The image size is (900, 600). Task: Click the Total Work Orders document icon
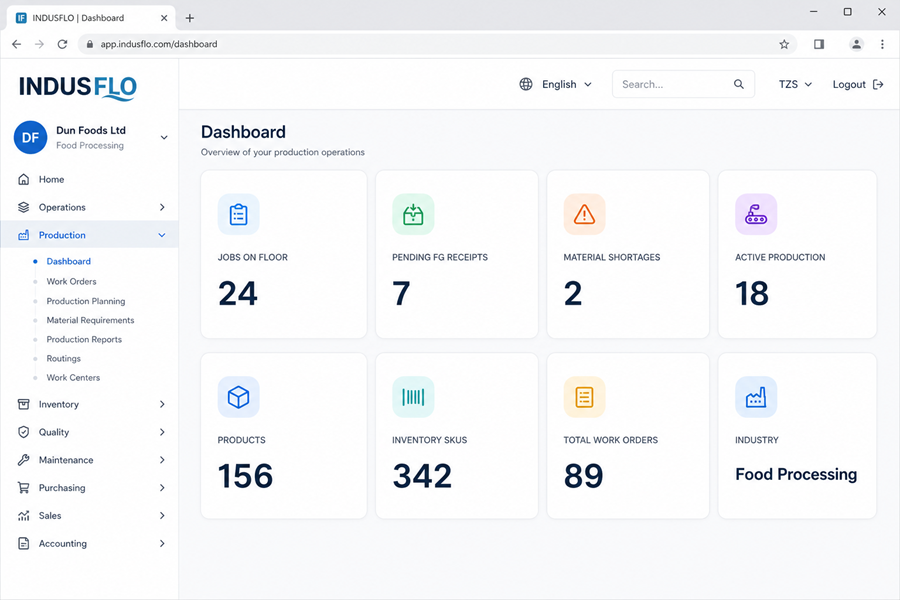(584, 397)
